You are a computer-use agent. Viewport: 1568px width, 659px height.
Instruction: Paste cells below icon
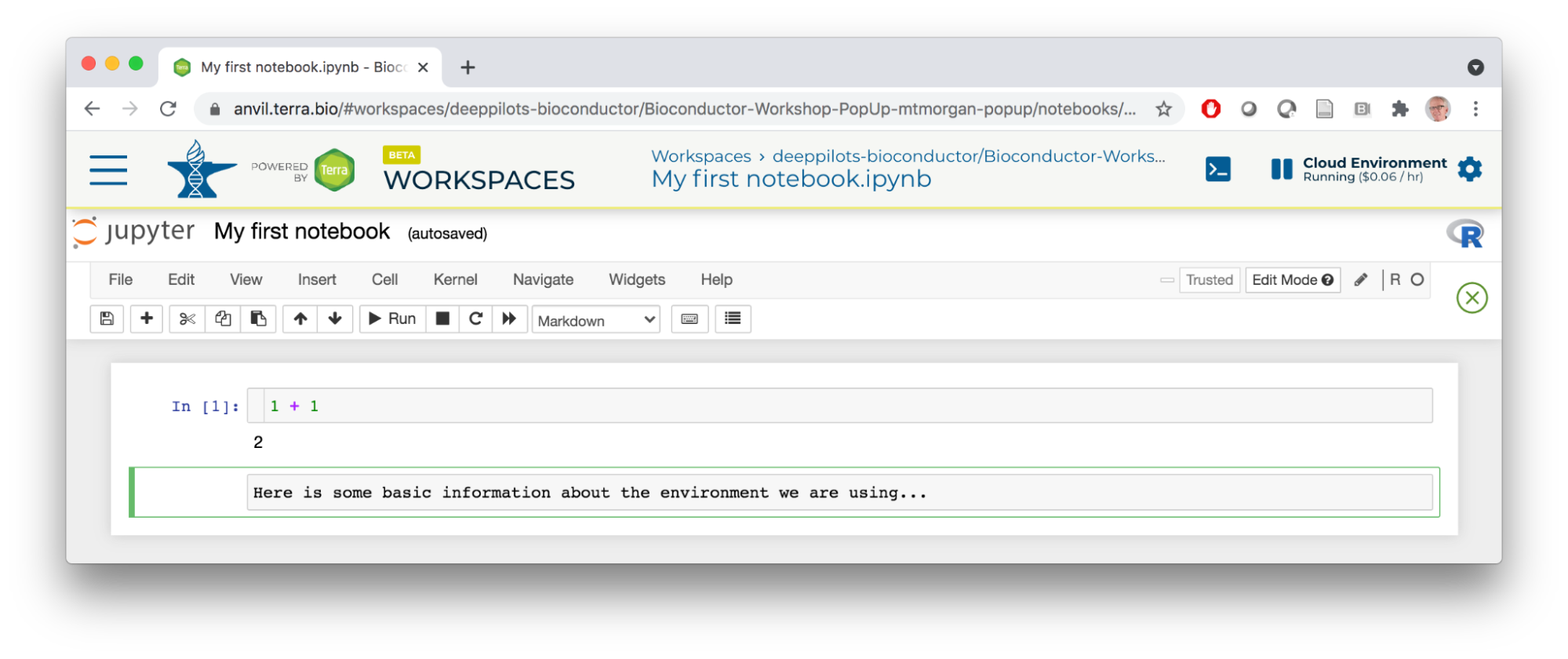258,319
